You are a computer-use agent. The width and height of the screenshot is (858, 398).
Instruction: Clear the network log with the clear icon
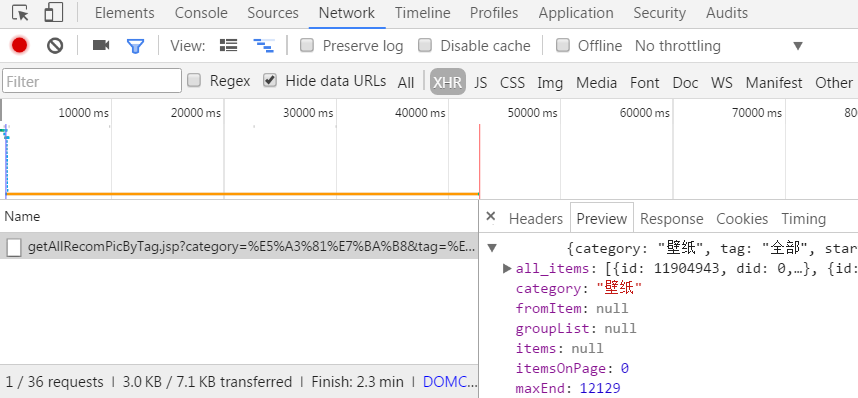(55, 45)
